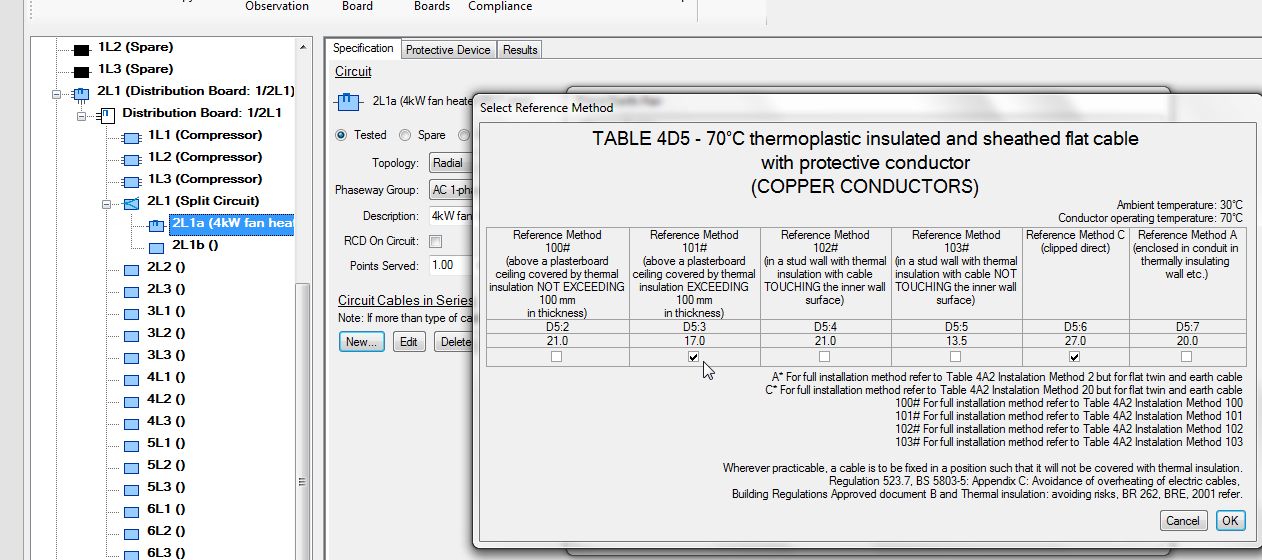Click OK in Select Reference Method dialog

(x=1230, y=521)
